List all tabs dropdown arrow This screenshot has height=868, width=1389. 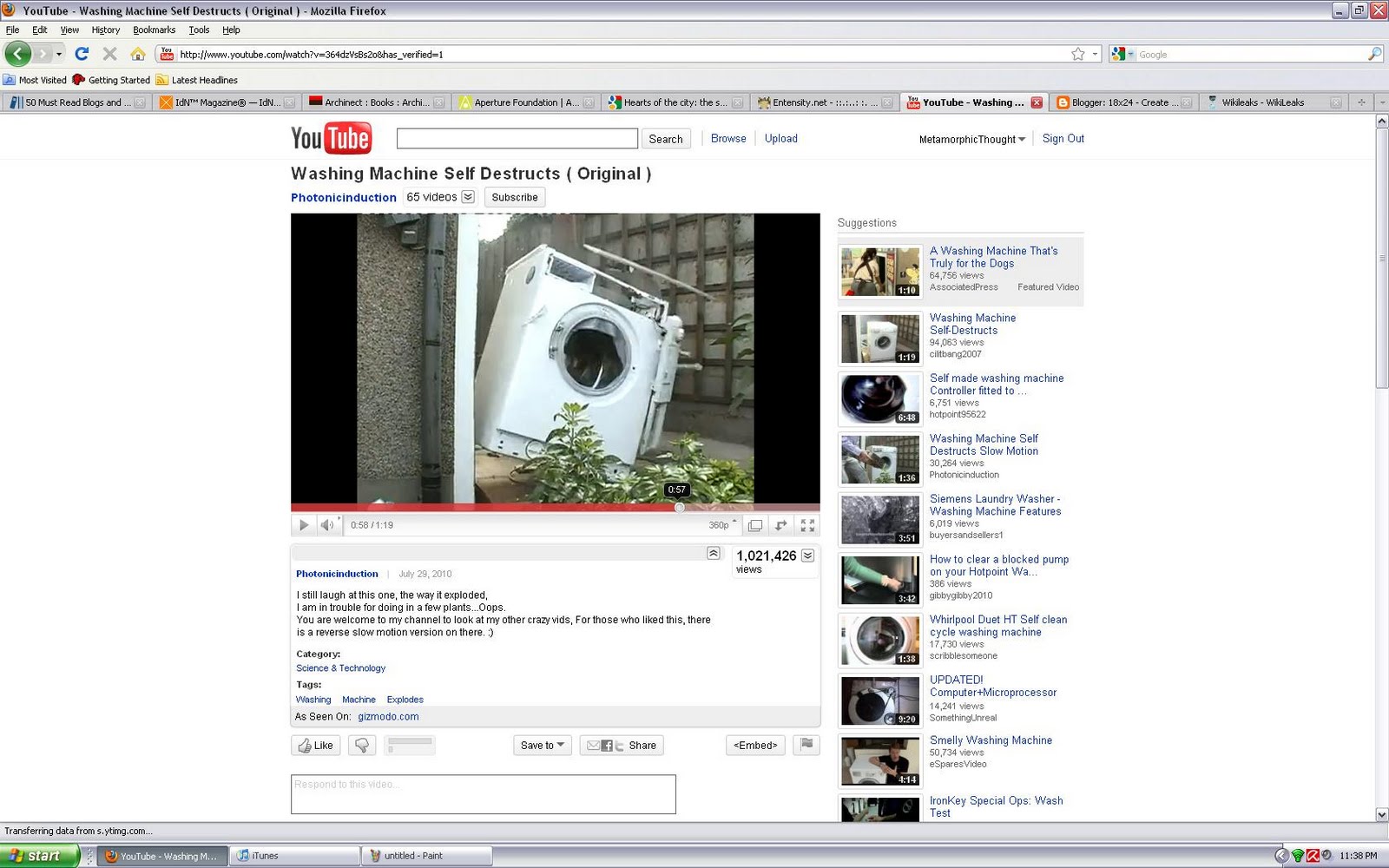tap(1381, 102)
